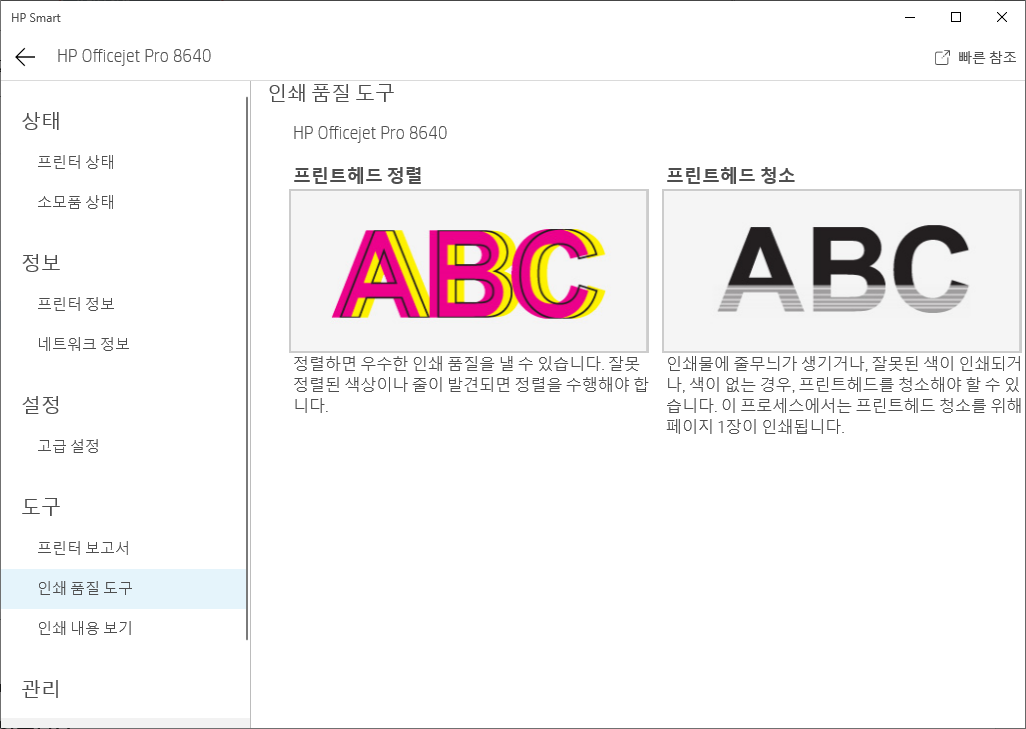Click the 설정 section header

coord(41,404)
